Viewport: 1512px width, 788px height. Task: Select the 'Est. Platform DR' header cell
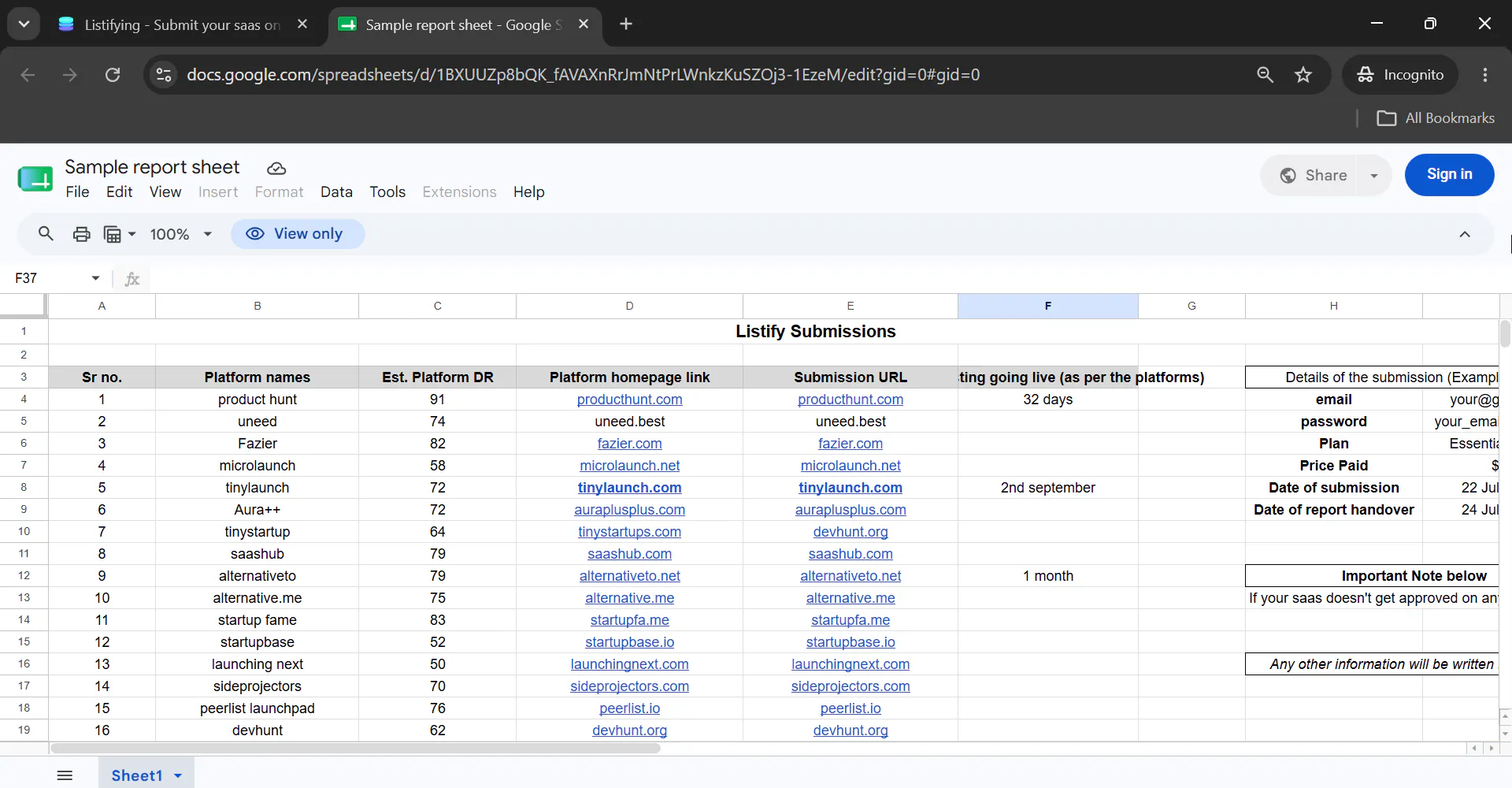point(437,377)
